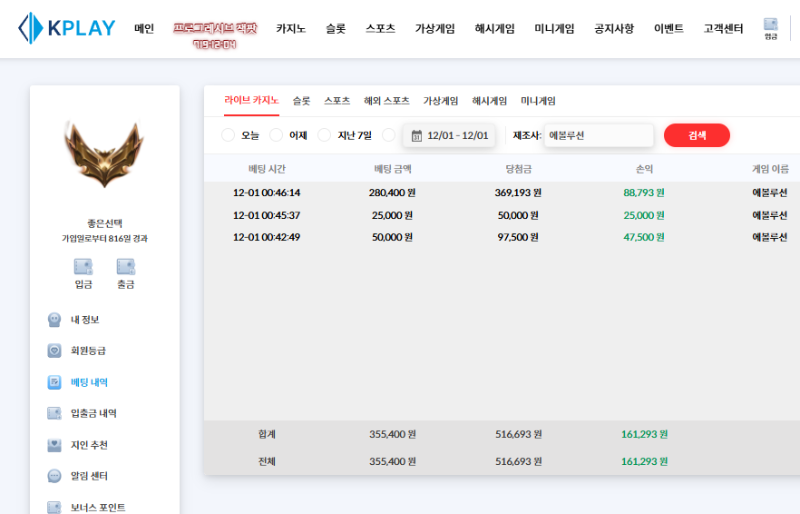The height and width of the screenshot is (514, 800).
Task: Open 가상게임 in top navigation
Action: click(435, 28)
